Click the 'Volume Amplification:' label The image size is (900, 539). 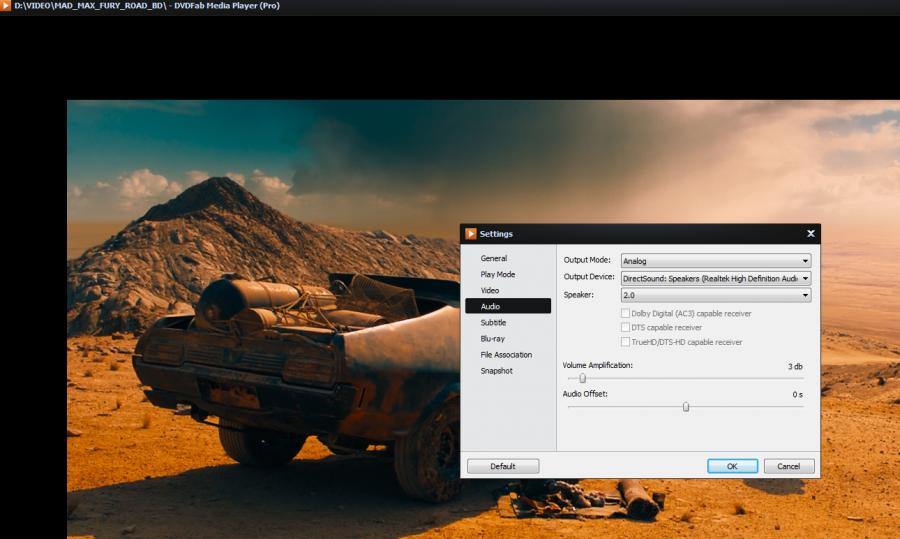click(598, 365)
